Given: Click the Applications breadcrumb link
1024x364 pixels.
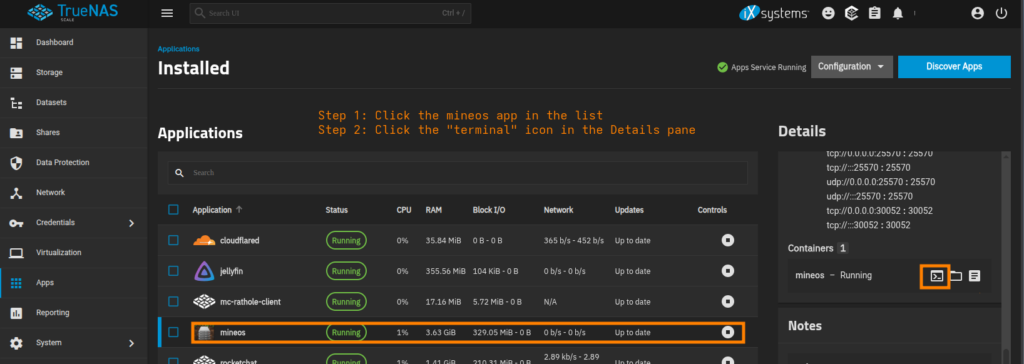Looking at the screenshot, I should (x=178, y=49).
